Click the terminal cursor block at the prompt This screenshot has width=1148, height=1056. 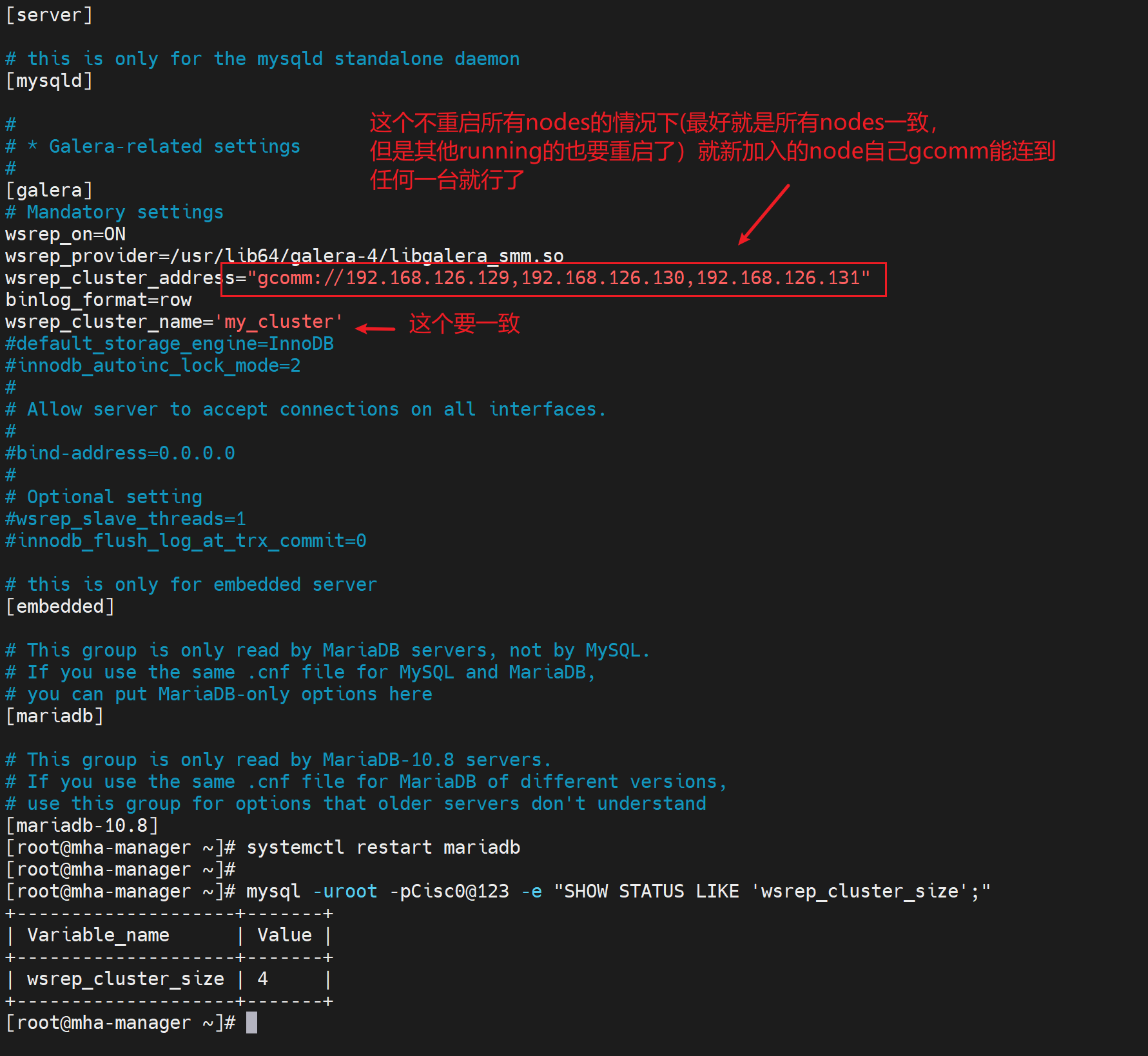click(x=251, y=1022)
